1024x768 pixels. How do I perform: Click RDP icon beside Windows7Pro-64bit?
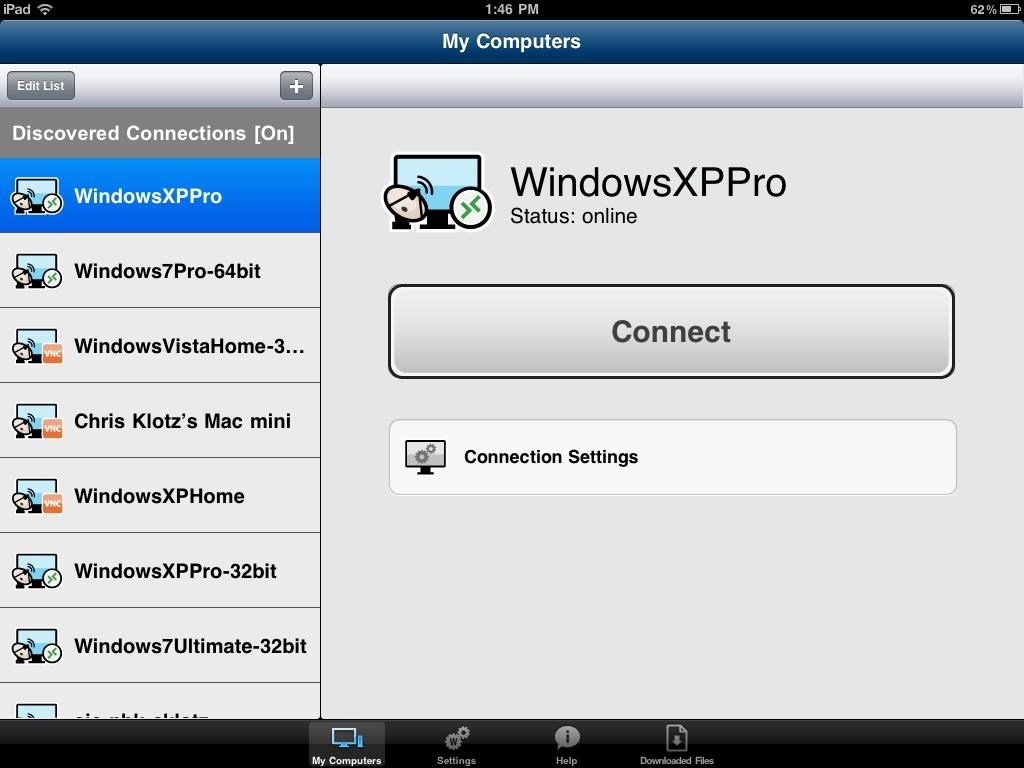pyautogui.click(x=37, y=271)
